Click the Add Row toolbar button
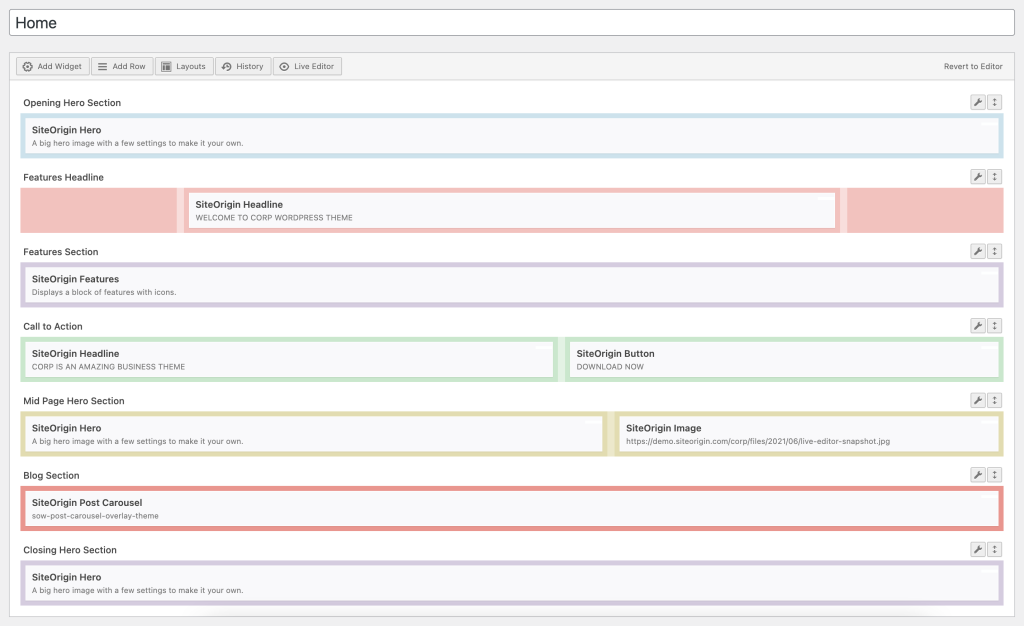The width and height of the screenshot is (1024, 626). (x=121, y=66)
